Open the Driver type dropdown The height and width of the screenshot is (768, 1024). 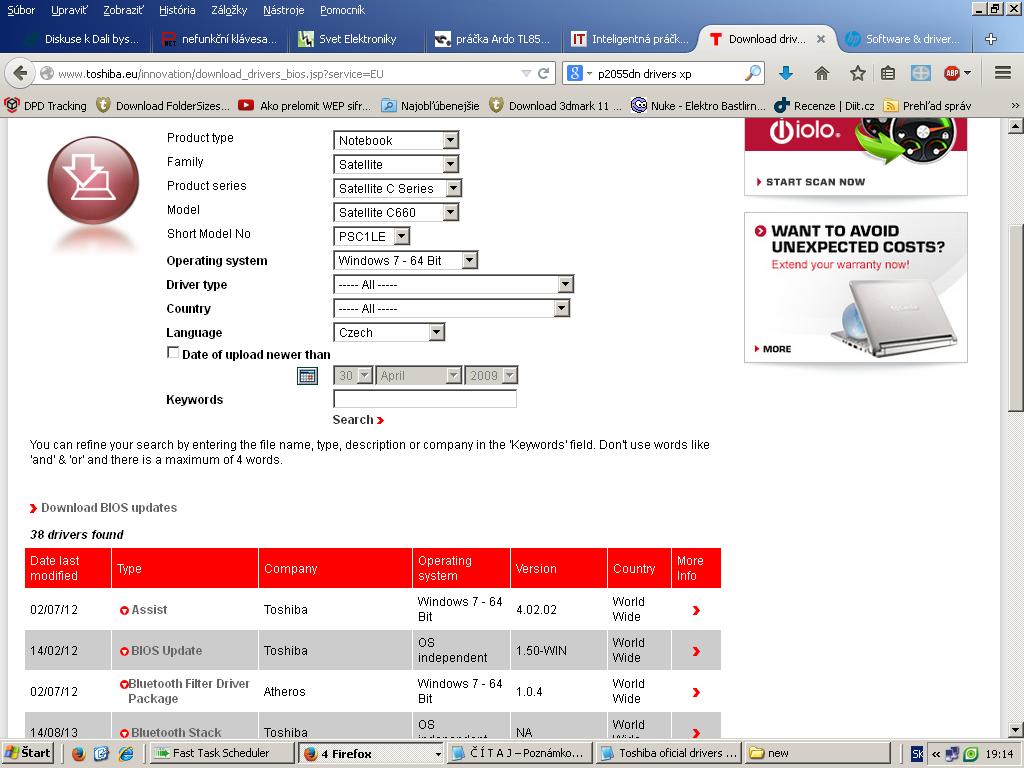(x=454, y=284)
